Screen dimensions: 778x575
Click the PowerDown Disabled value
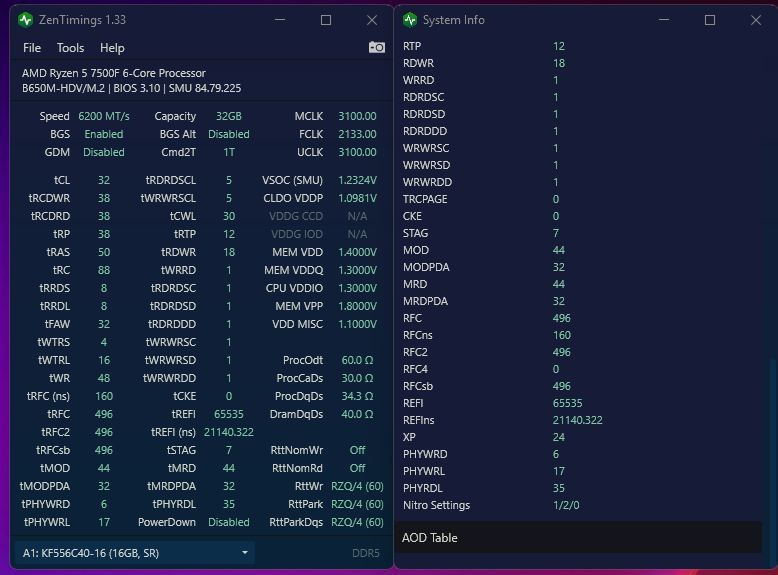[229, 522]
